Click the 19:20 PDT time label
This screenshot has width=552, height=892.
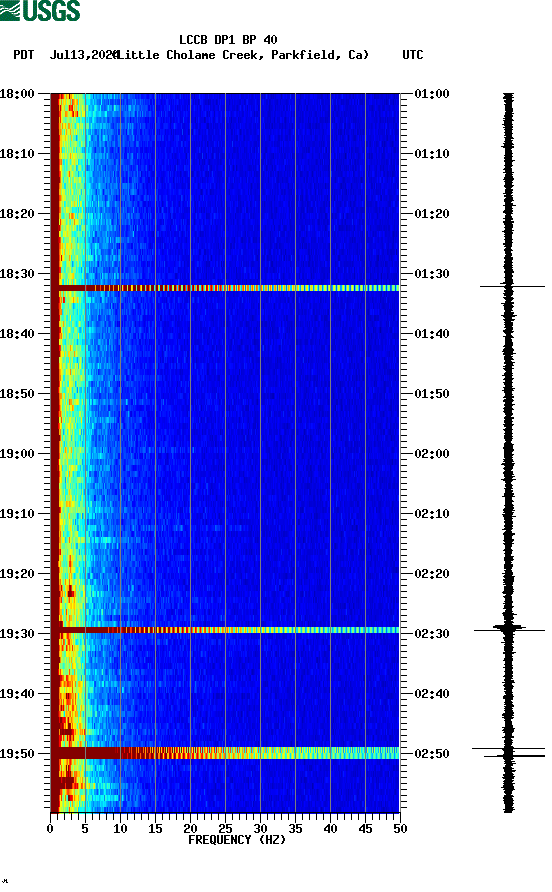17,573
